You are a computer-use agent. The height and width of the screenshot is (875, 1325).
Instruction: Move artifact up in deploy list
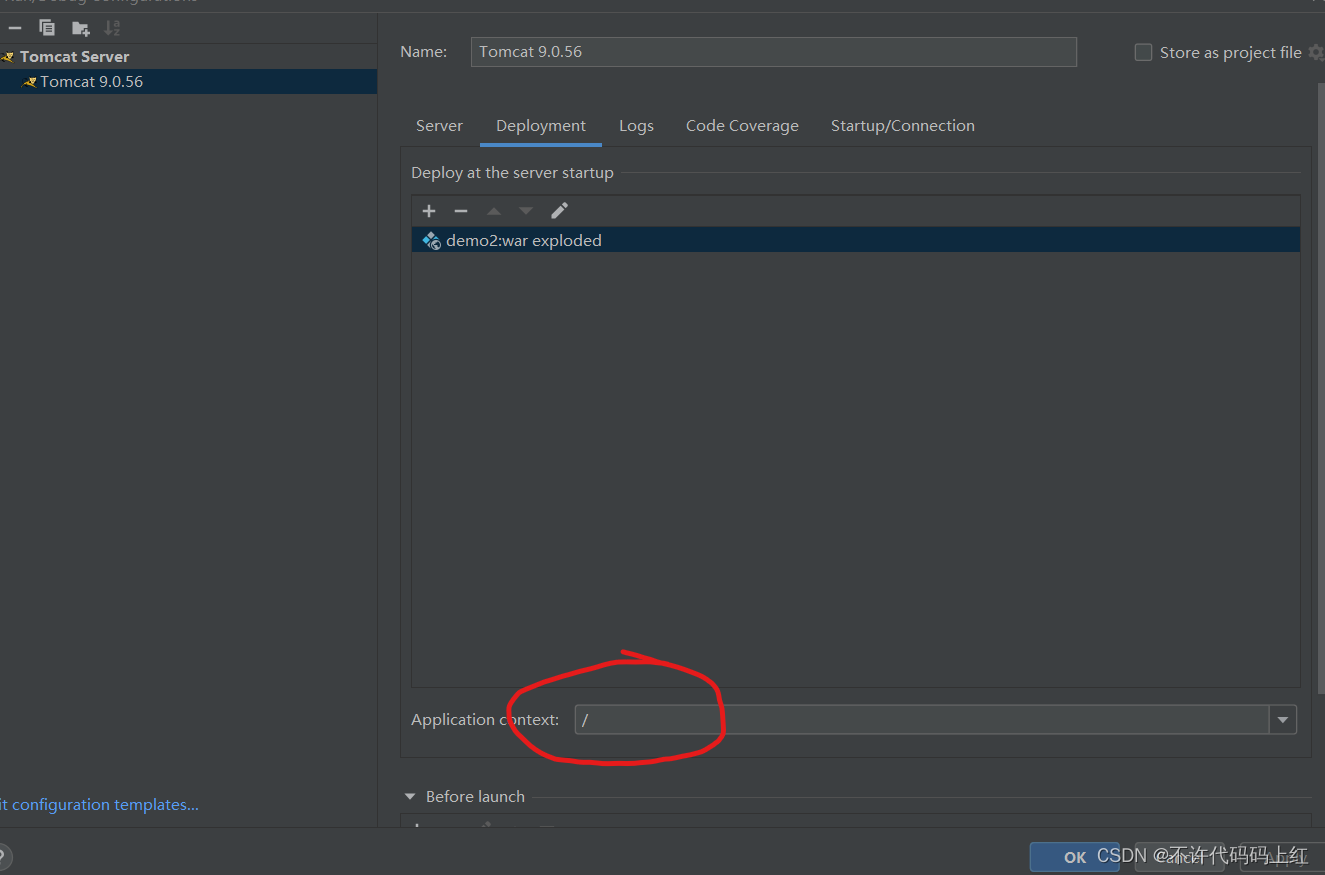click(494, 211)
